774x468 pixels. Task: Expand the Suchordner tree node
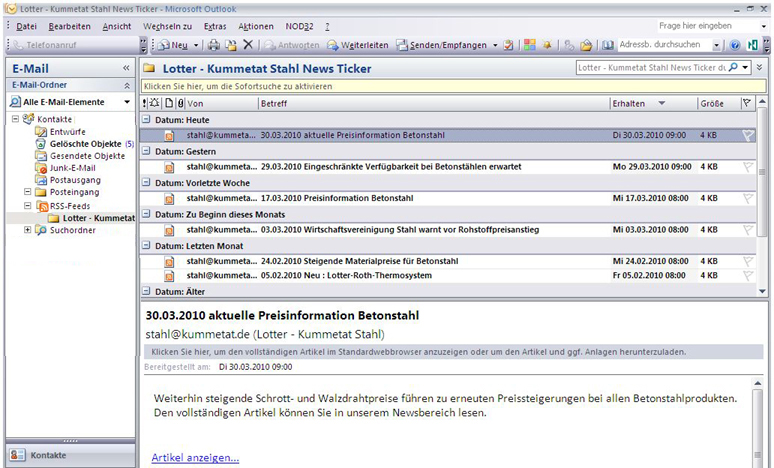pyautogui.click(x=28, y=230)
